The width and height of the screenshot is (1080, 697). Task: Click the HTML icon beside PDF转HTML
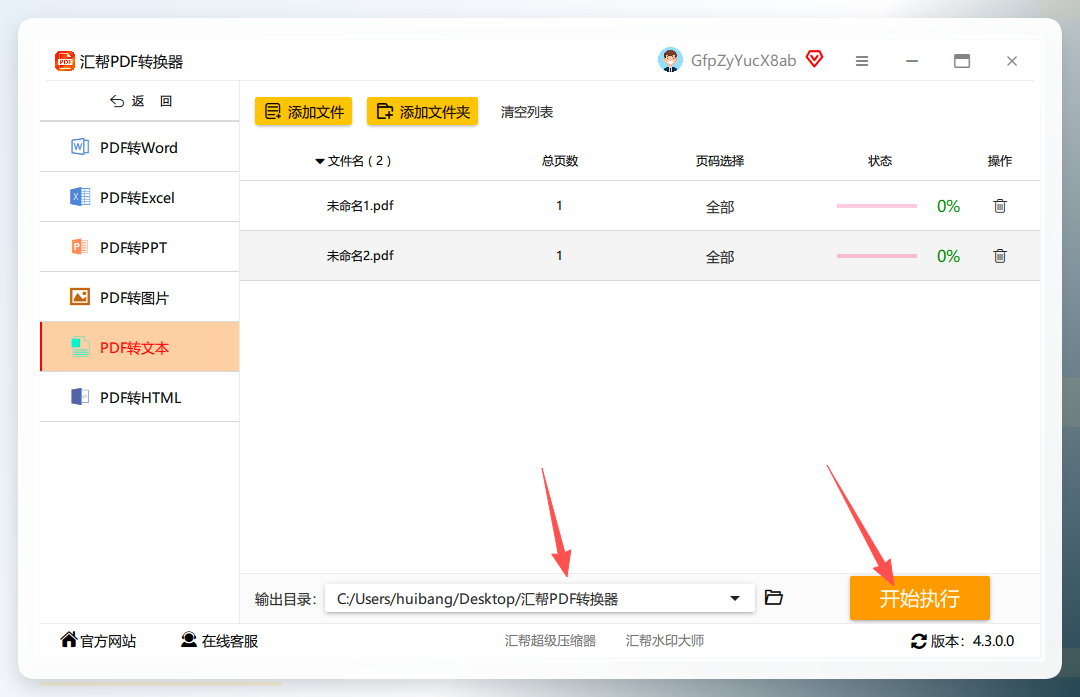(80, 397)
